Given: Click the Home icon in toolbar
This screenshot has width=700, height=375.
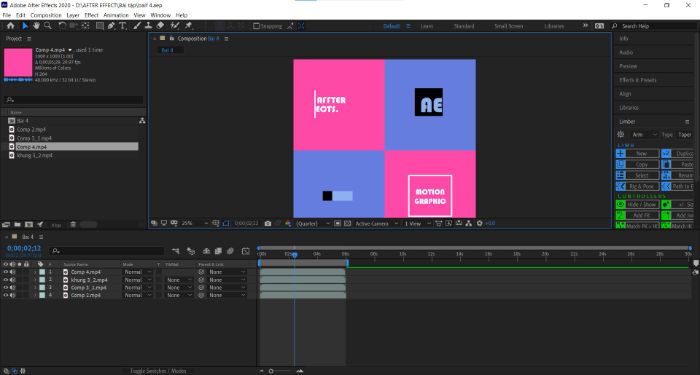Looking at the screenshot, I should tap(11, 26).
